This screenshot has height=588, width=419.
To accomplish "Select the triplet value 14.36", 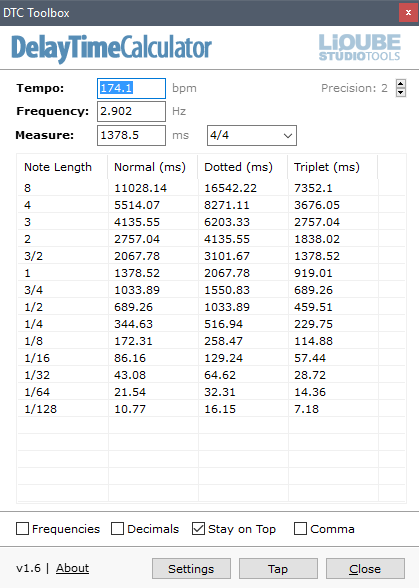I will [x=310, y=392].
